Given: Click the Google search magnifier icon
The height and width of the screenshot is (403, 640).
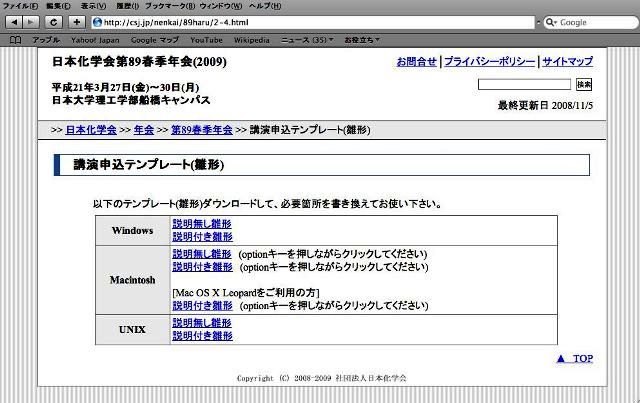Looking at the screenshot, I should [551, 22].
